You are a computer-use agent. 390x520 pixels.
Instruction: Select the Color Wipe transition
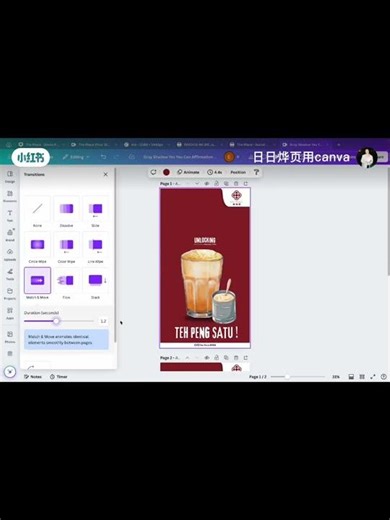(x=66, y=248)
